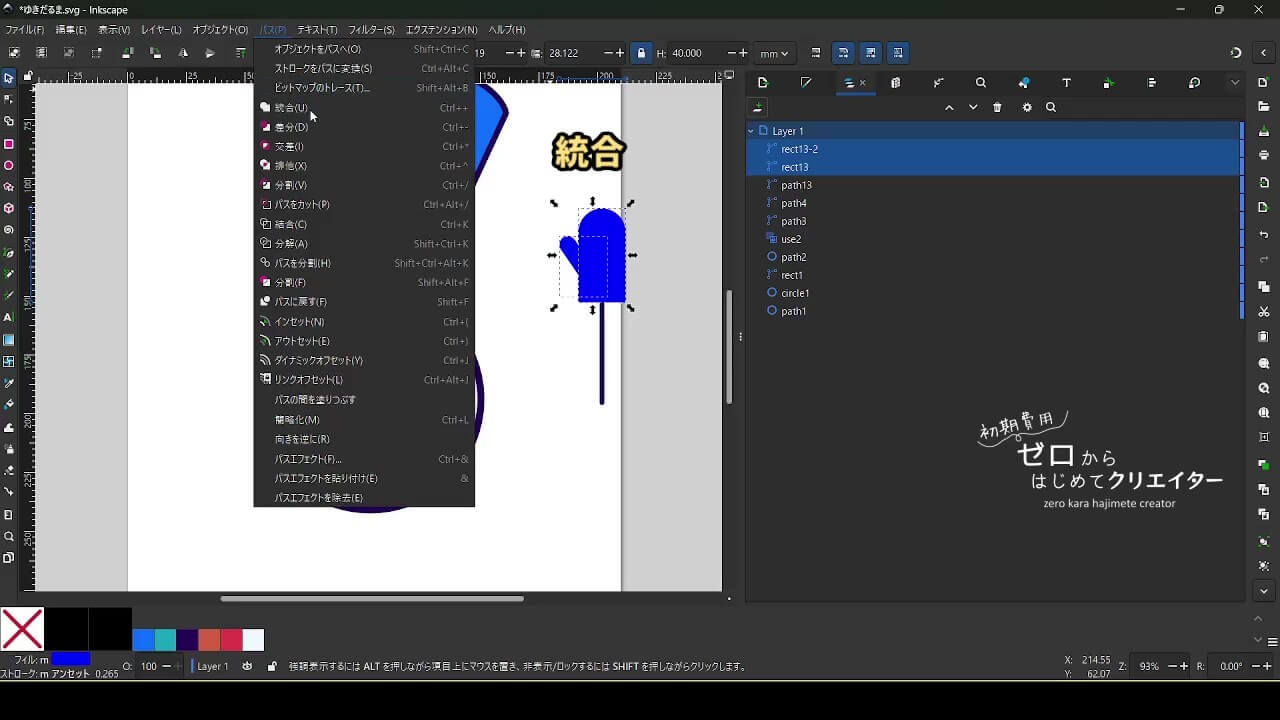The height and width of the screenshot is (720, 1280).
Task: Expand the more dock tabs chevron
Action: point(1235,83)
